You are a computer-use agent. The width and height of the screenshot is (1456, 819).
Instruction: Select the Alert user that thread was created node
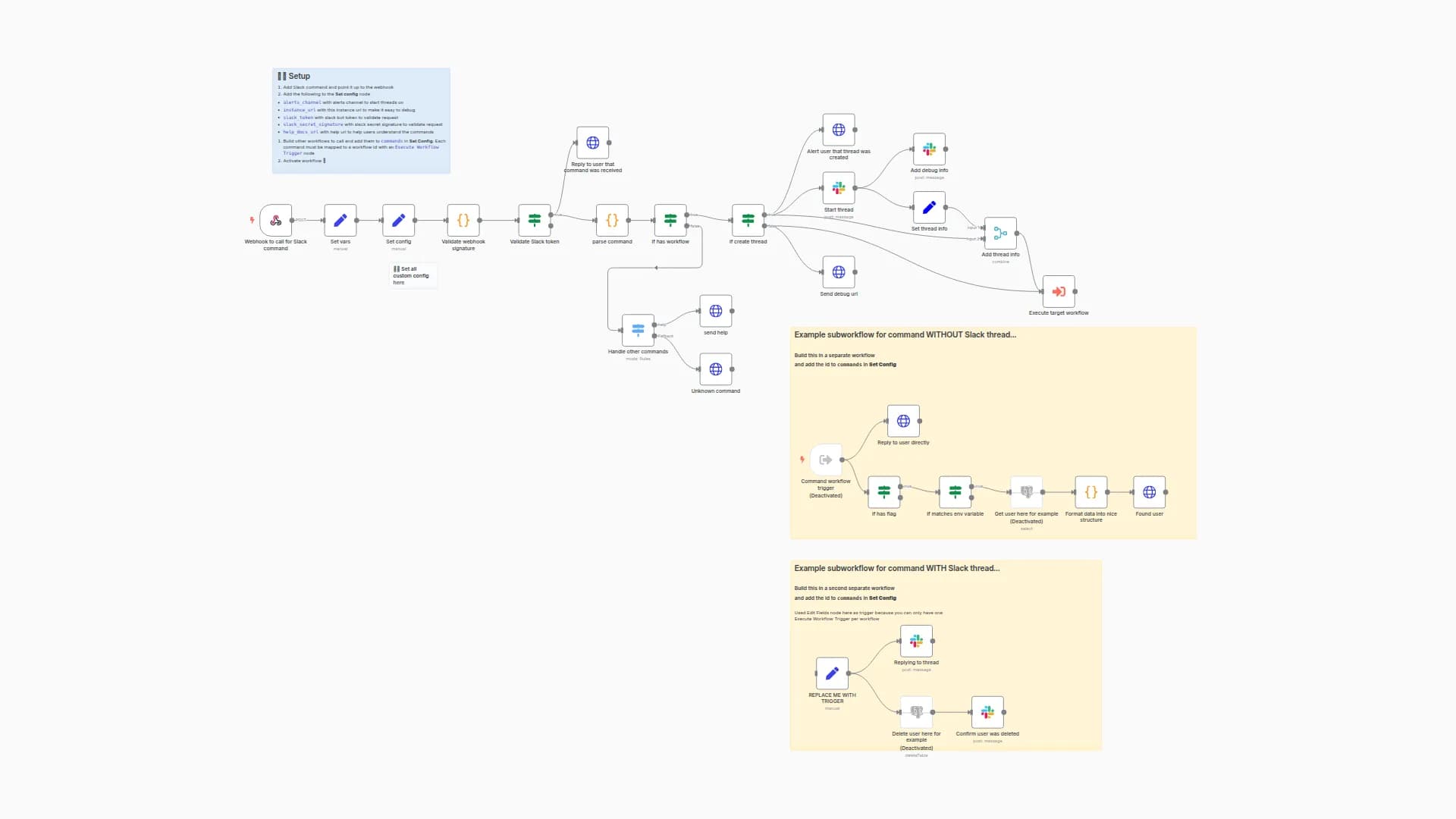[839, 130]
